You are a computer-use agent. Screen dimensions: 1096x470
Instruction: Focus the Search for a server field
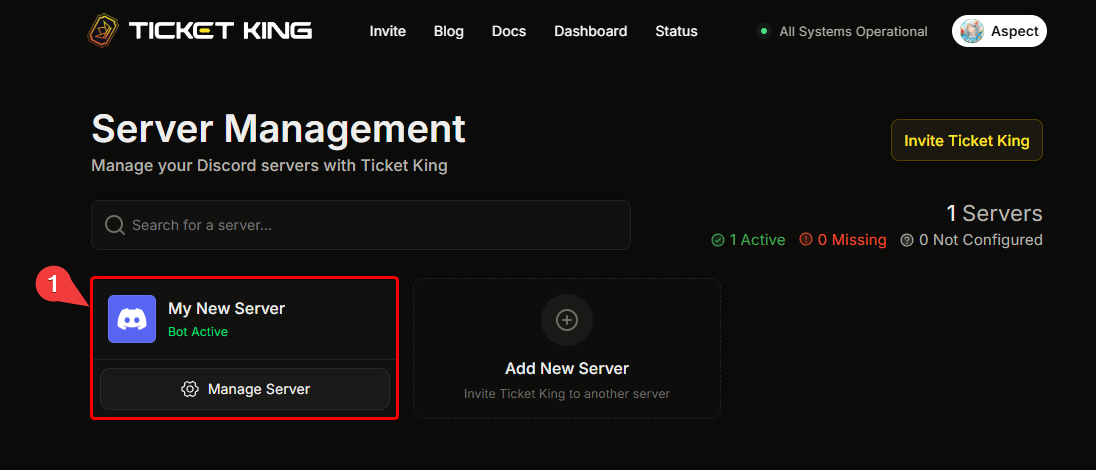tap(361, 225)
